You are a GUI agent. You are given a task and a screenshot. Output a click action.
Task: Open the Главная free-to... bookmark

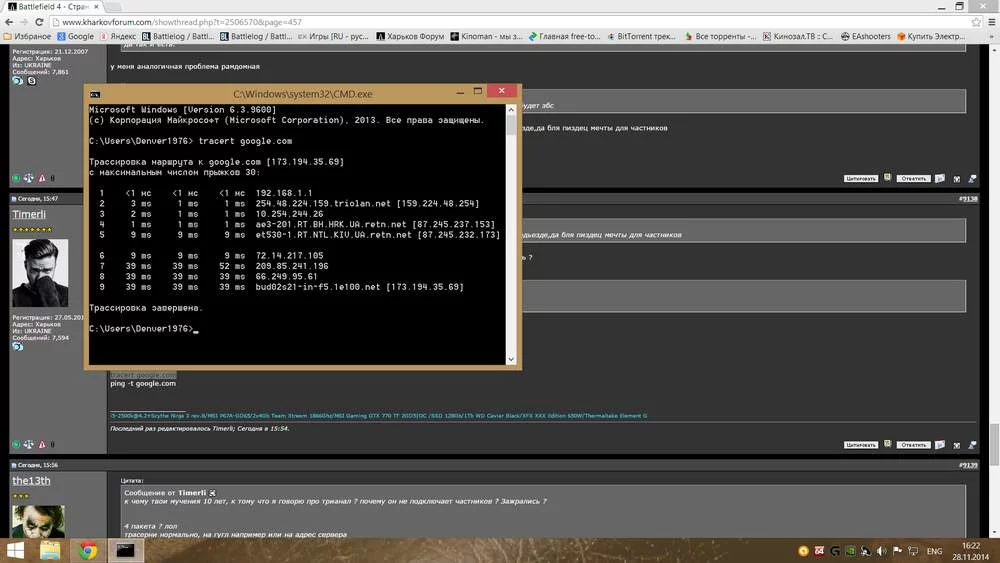point(564,36)
